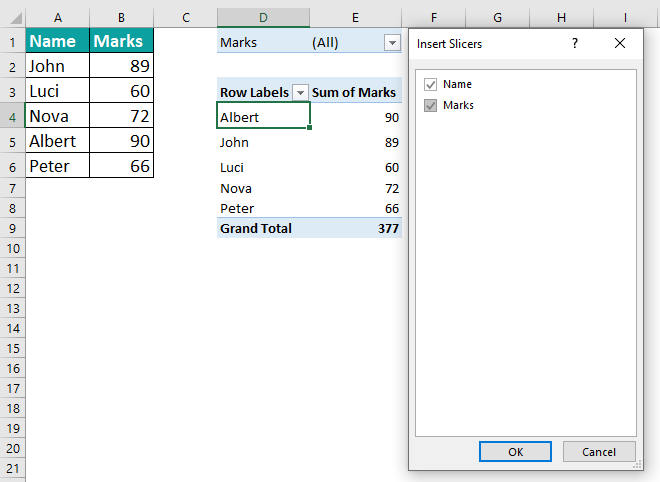The width and height of the screenshot is (660, 482).
Task: Select column C header
Action: coord(186,18)
